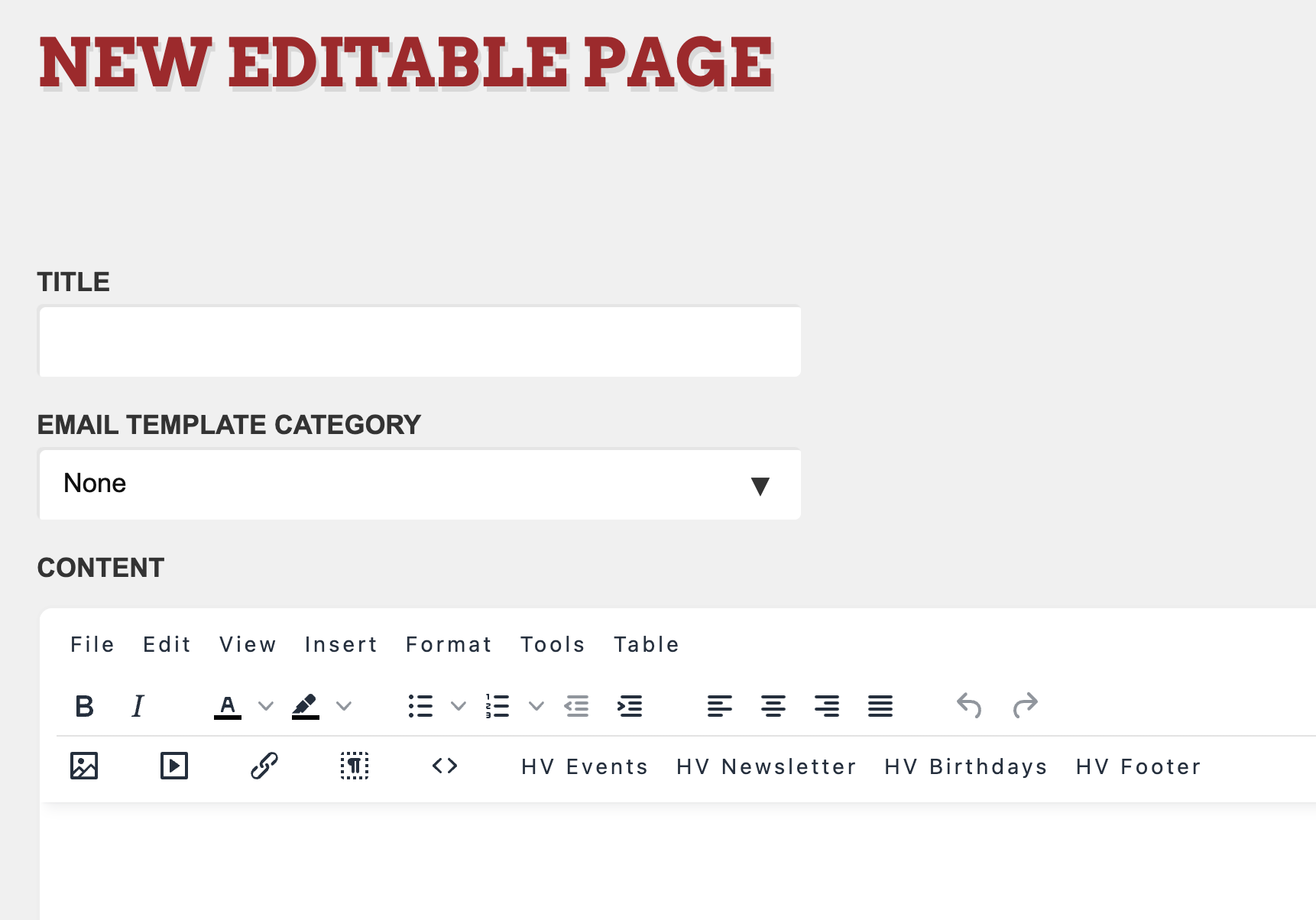Justify the text
This screenshot has height=920, width=1316.
[x=880, y=706]
